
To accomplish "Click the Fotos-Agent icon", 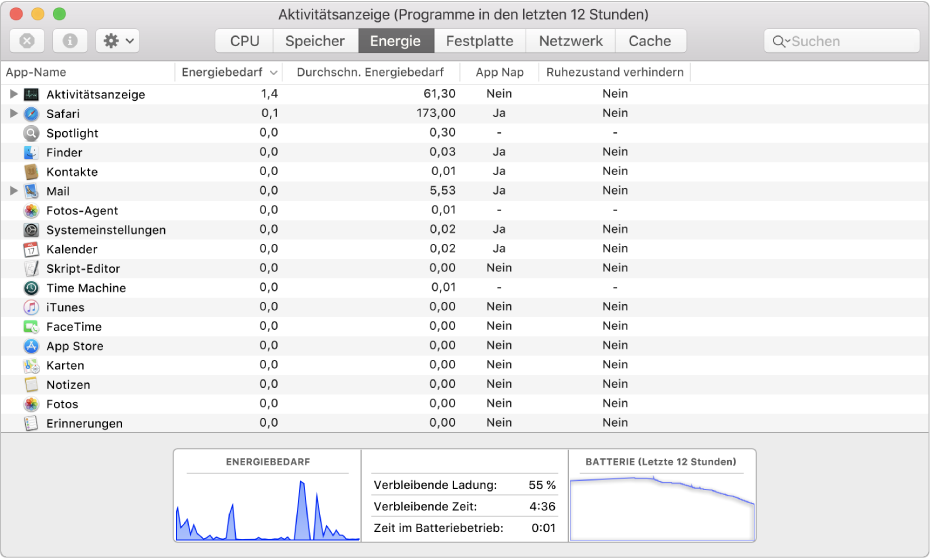I will point(31,210).
